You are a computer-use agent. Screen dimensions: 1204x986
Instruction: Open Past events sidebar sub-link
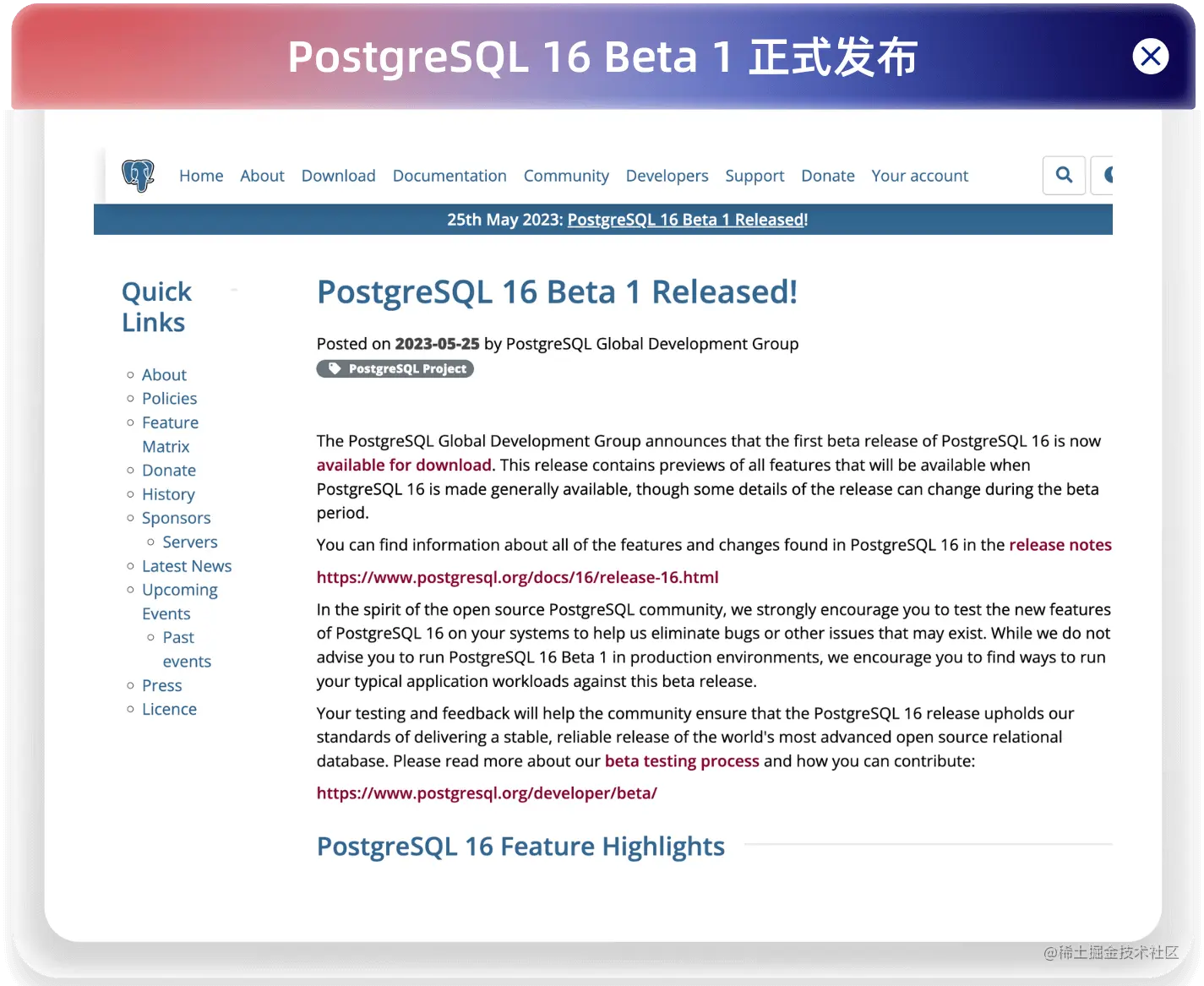[187, 650]
